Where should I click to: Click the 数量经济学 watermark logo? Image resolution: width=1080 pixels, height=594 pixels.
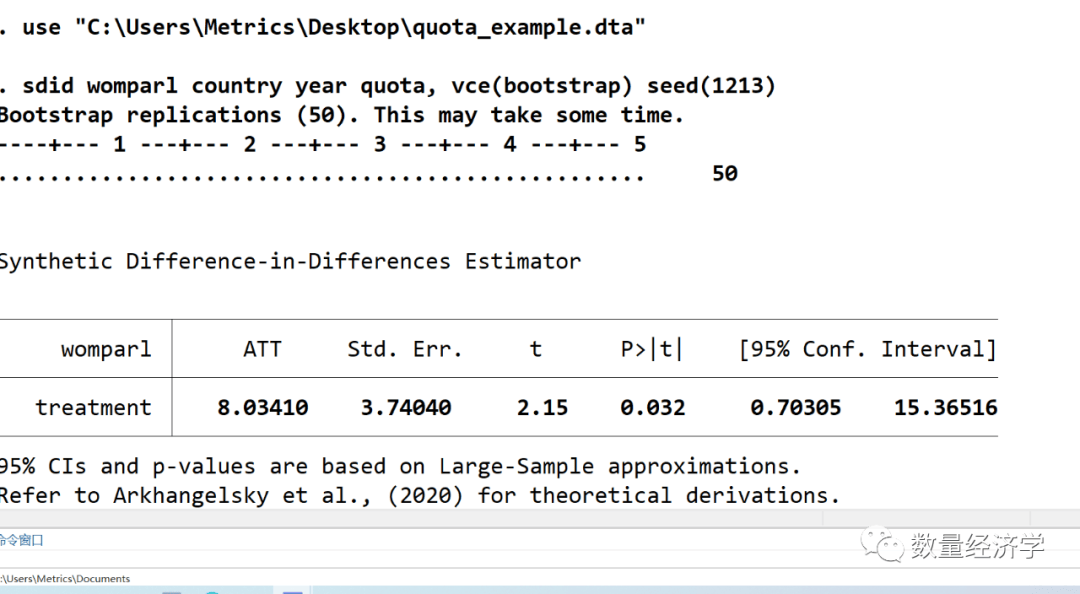tap(975, 546)
